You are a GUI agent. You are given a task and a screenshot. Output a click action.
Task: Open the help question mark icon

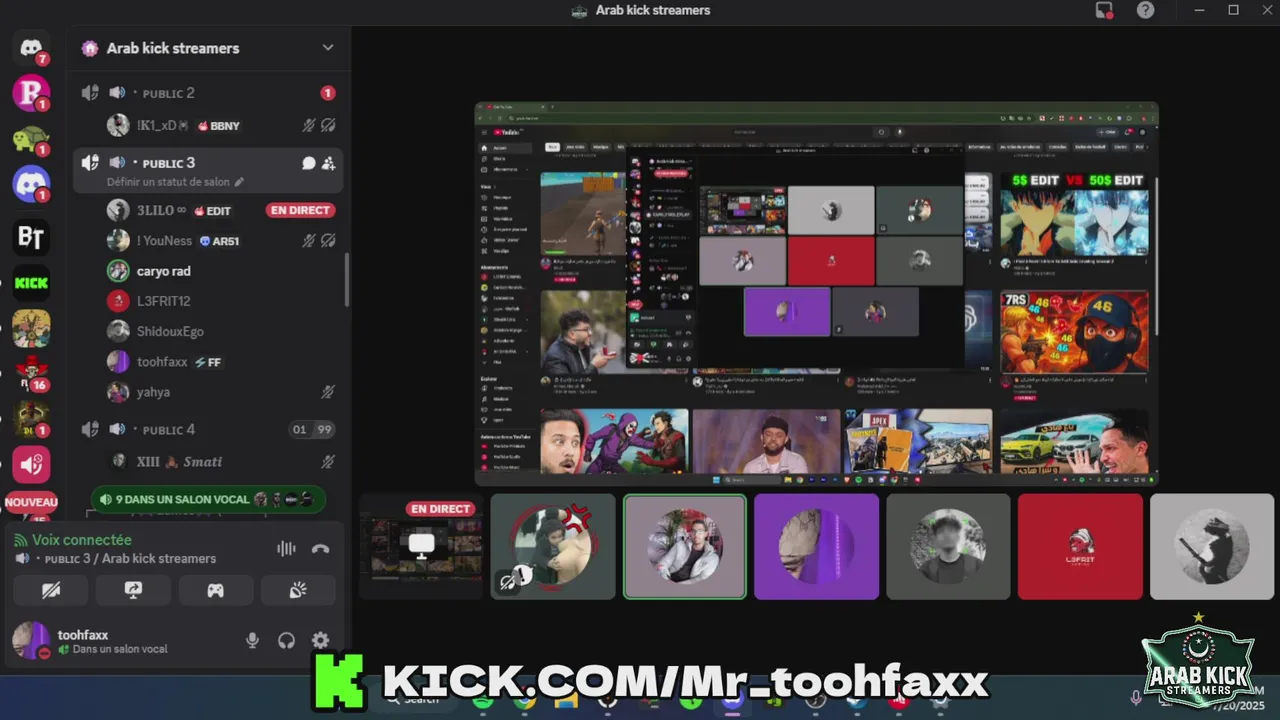pyautogui.click(x=1145, y=10)
